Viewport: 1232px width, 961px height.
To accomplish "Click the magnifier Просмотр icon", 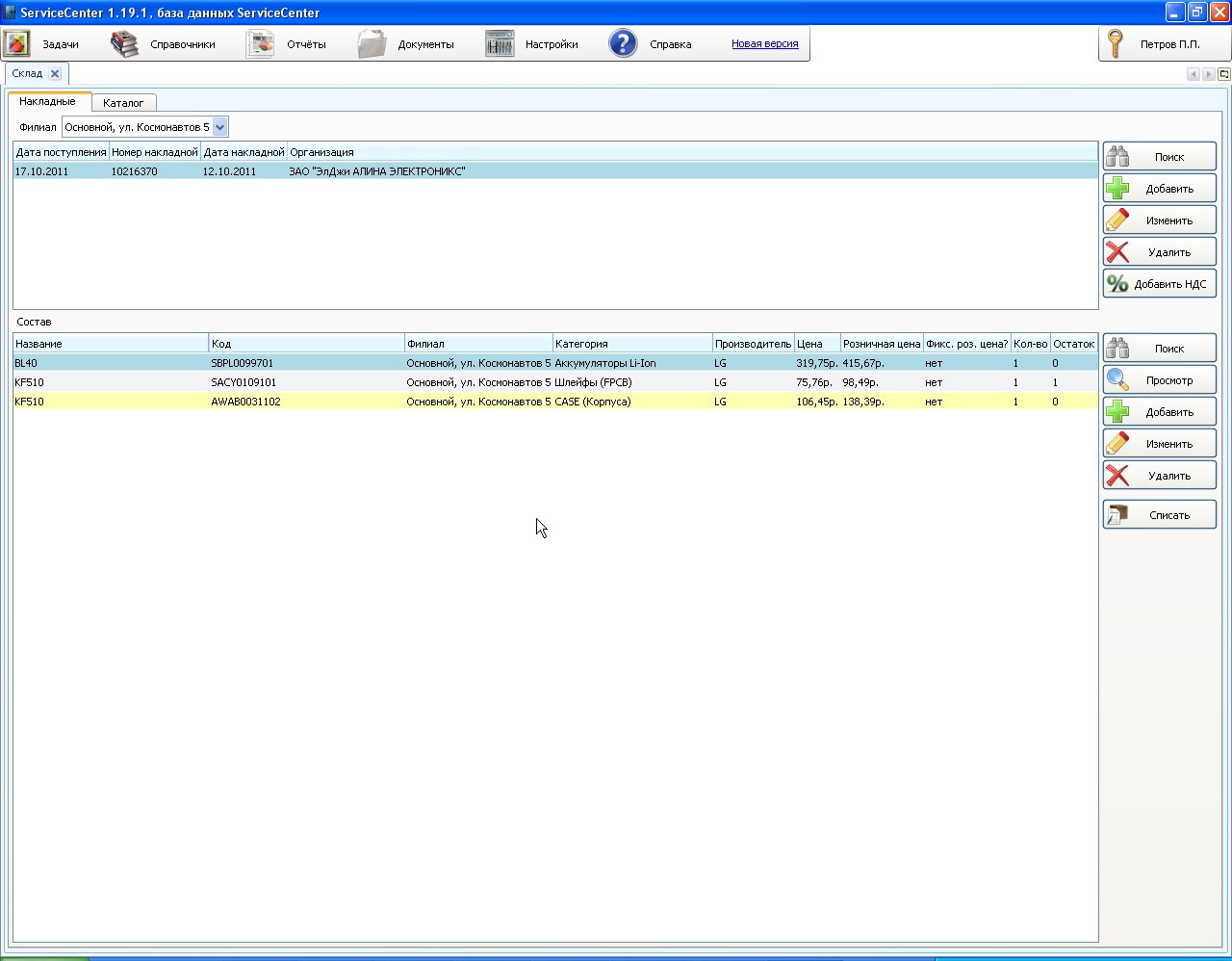I will 1117,379.
